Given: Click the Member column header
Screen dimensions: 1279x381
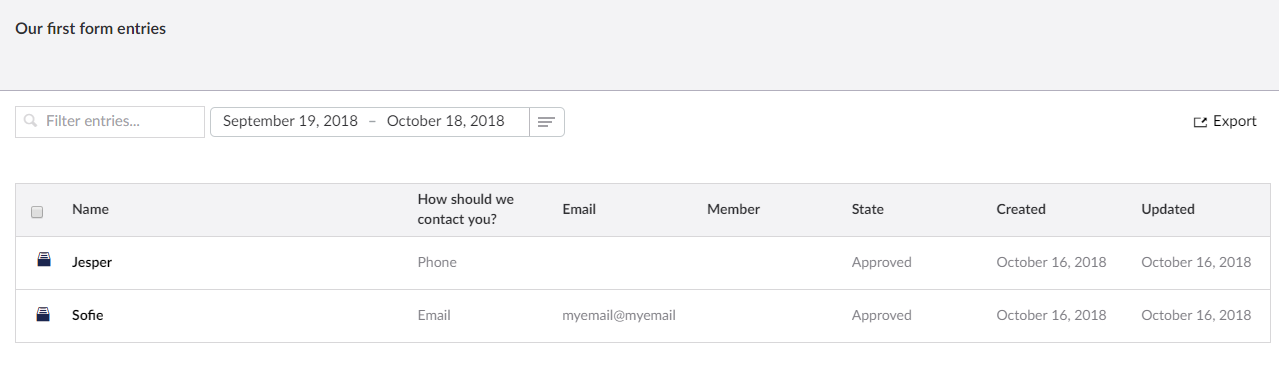Looking at the screenshot, I should (x=733, y=209).
